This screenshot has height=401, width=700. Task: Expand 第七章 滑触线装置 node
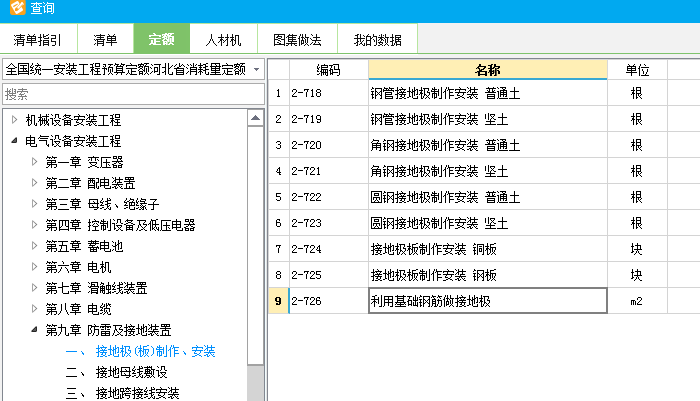[34, 288]
